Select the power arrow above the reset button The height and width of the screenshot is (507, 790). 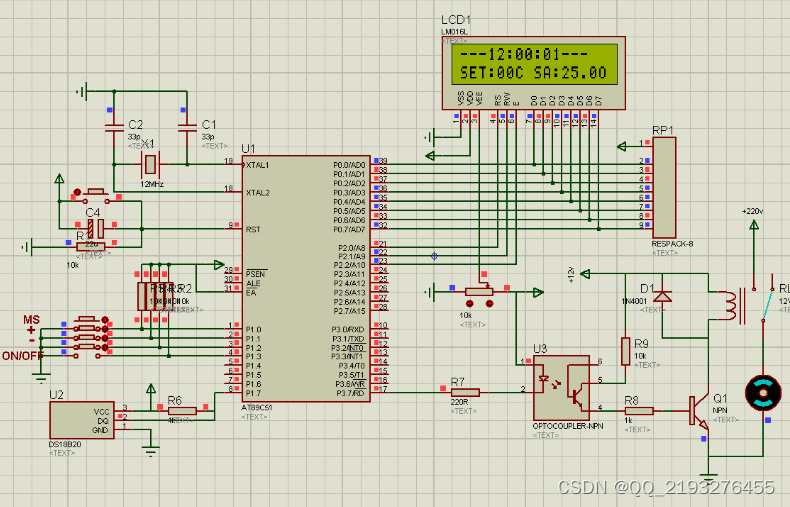(x=59, y=178)
